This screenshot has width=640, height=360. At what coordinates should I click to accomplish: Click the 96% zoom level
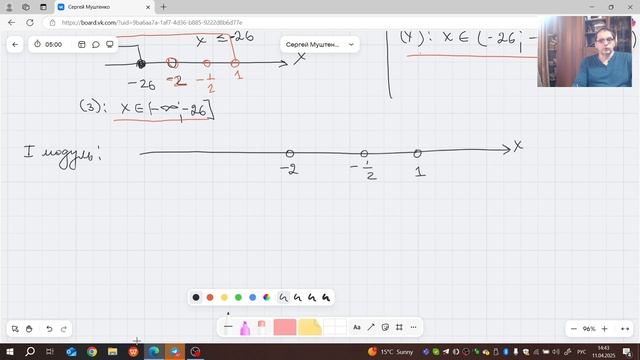pyautogui.click(x=589, y=329)
